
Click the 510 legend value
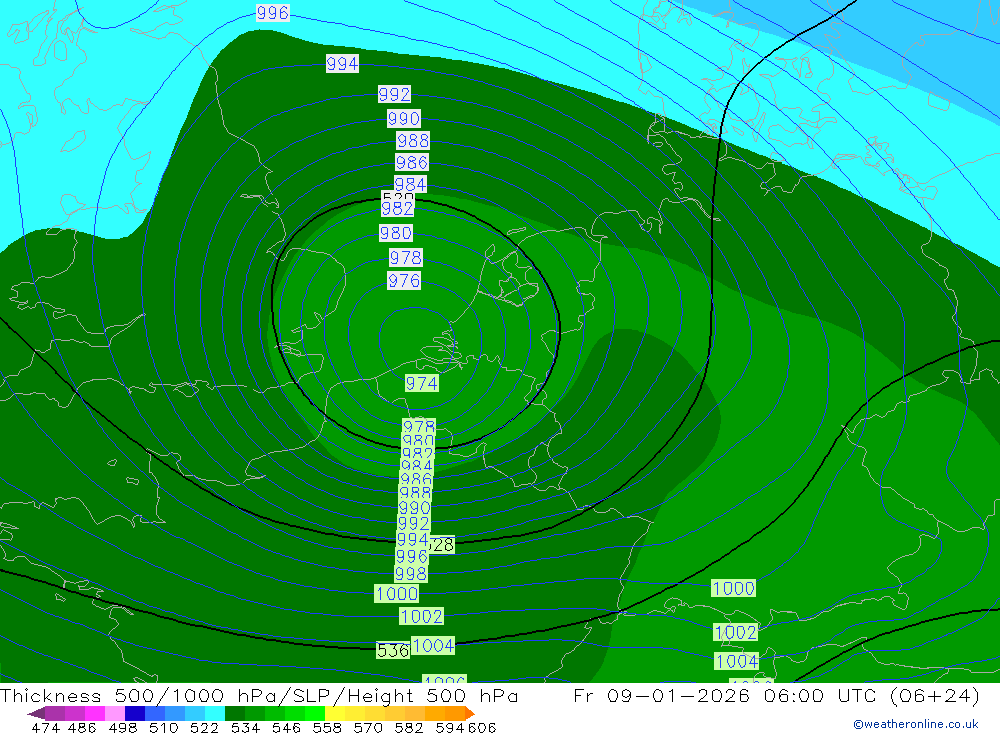[x=163, y=727]
